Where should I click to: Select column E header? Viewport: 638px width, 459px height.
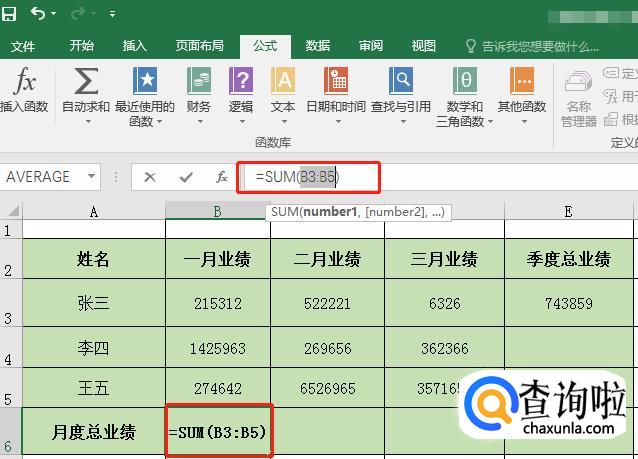568,211
